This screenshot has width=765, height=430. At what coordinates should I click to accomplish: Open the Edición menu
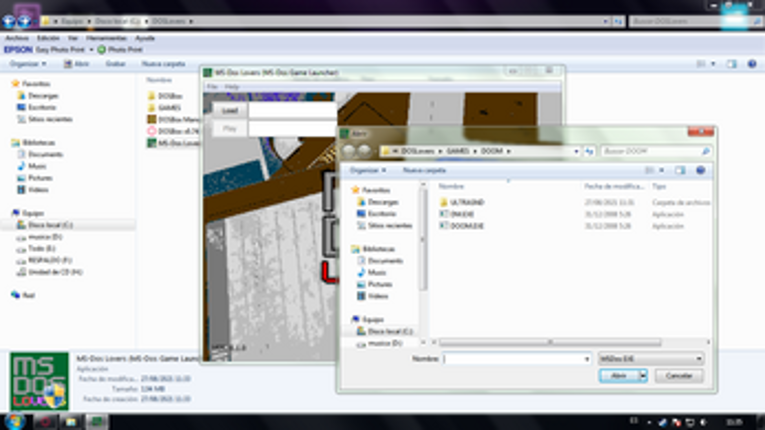point(48,38)
